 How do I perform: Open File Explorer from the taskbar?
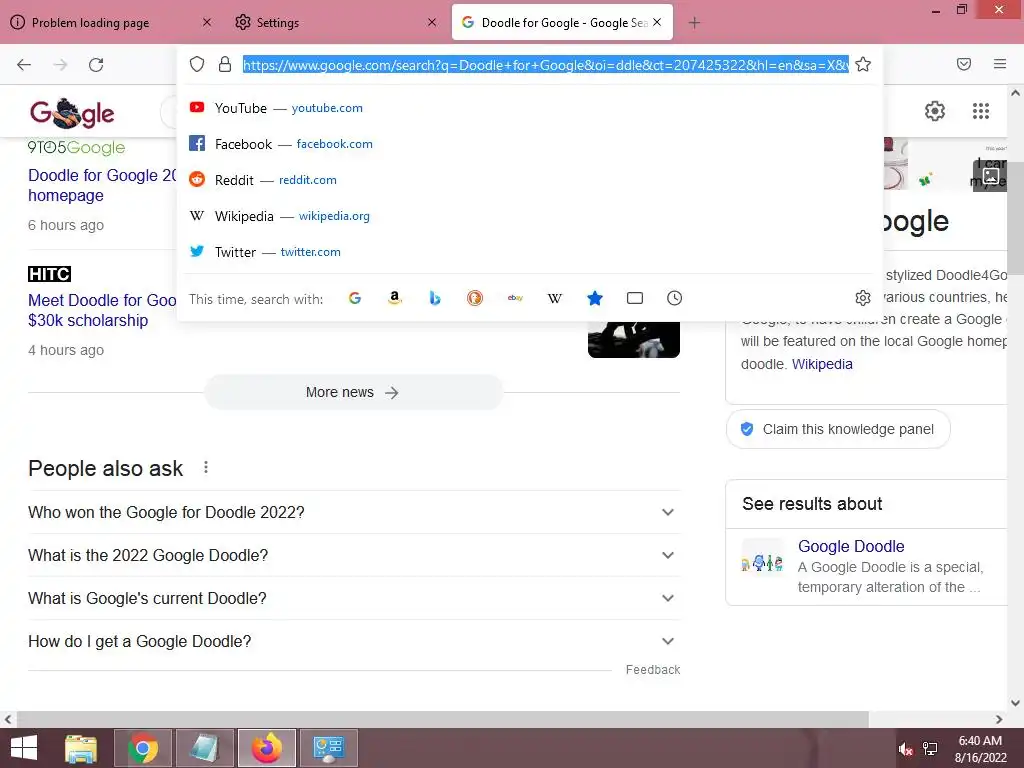pos(81,748)
